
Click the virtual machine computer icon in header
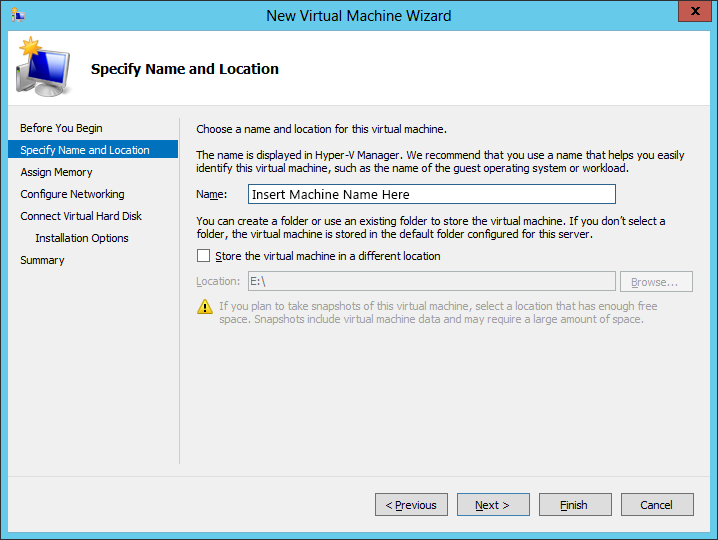(x=43, y=67)
